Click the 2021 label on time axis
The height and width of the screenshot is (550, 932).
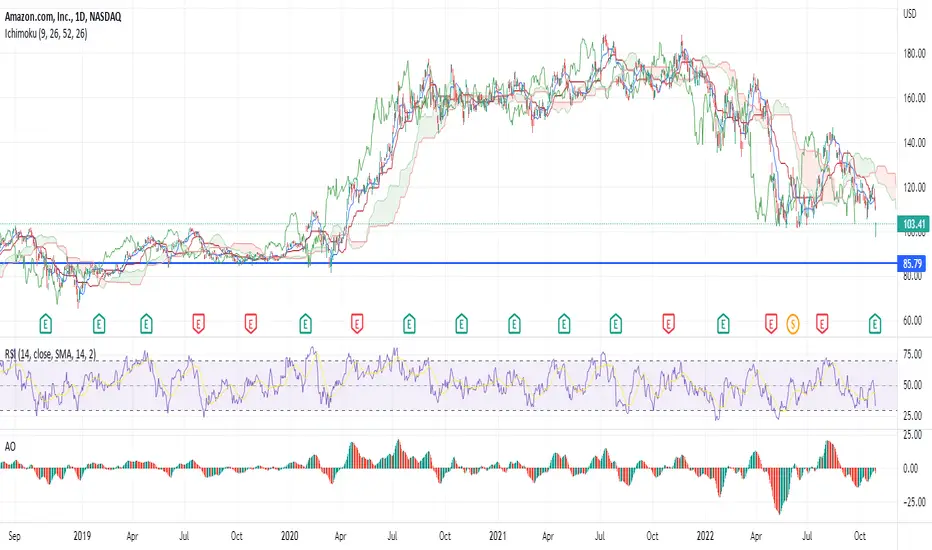(498, 536)
